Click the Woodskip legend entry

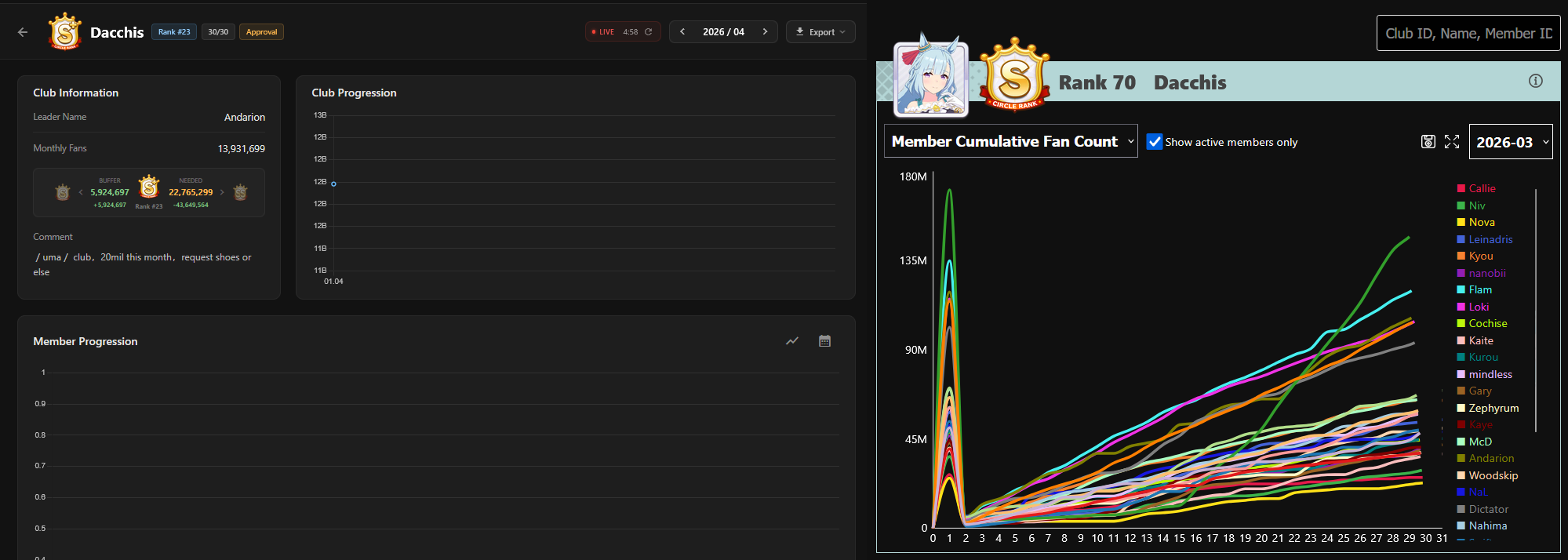pos(1487,475)
